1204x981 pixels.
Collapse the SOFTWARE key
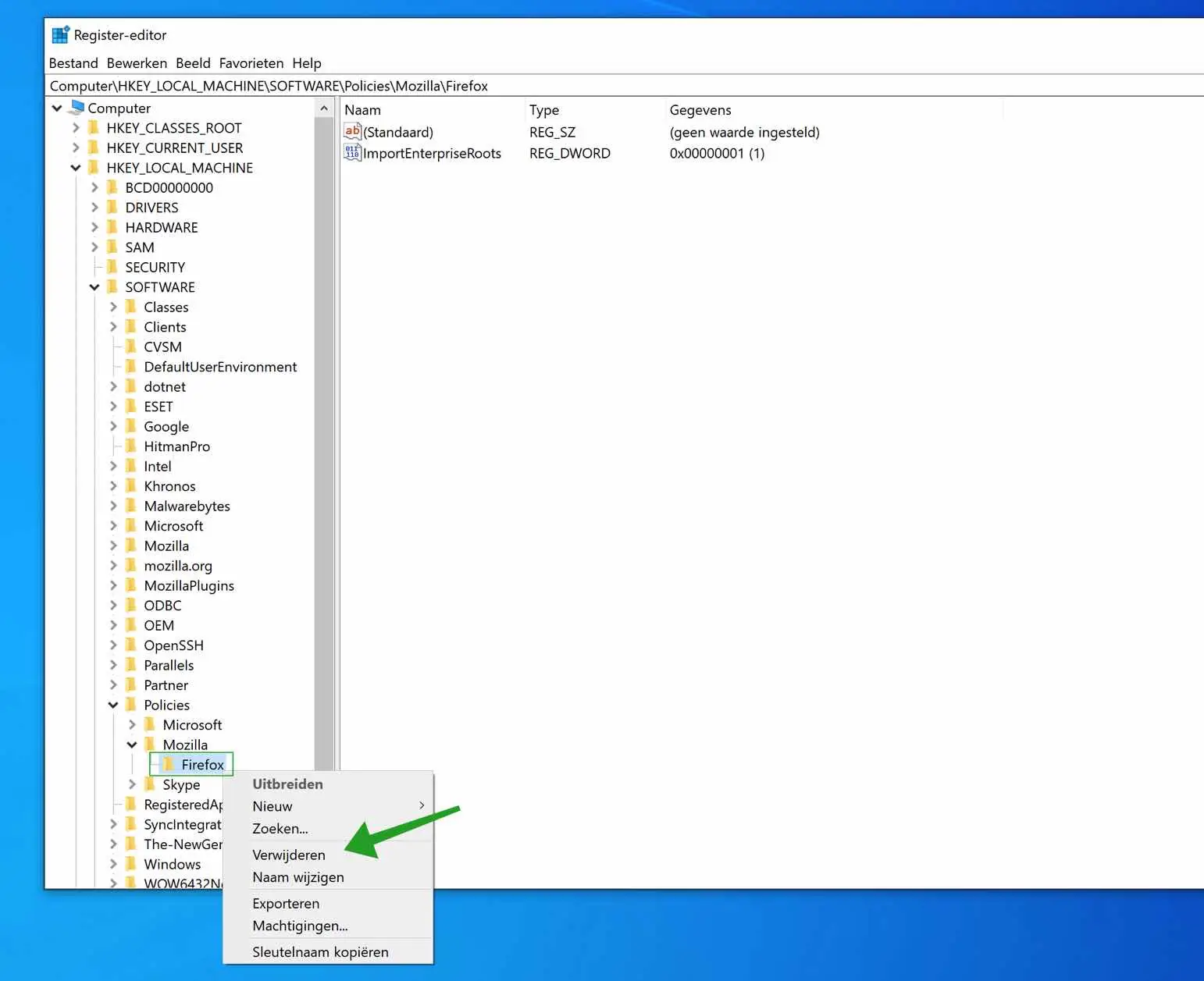(94, 286)
